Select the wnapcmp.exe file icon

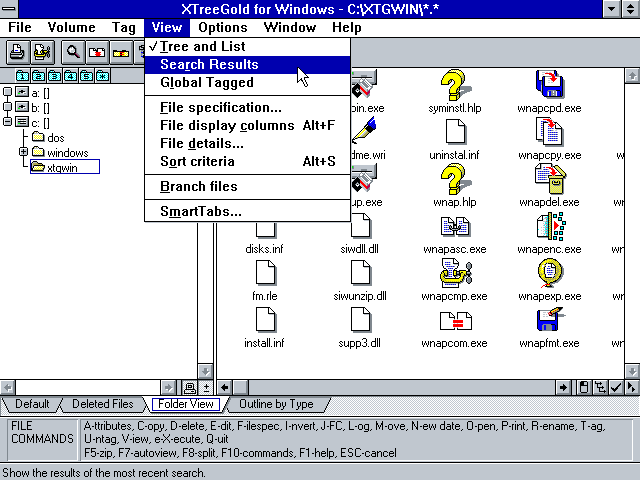[456, 273]
